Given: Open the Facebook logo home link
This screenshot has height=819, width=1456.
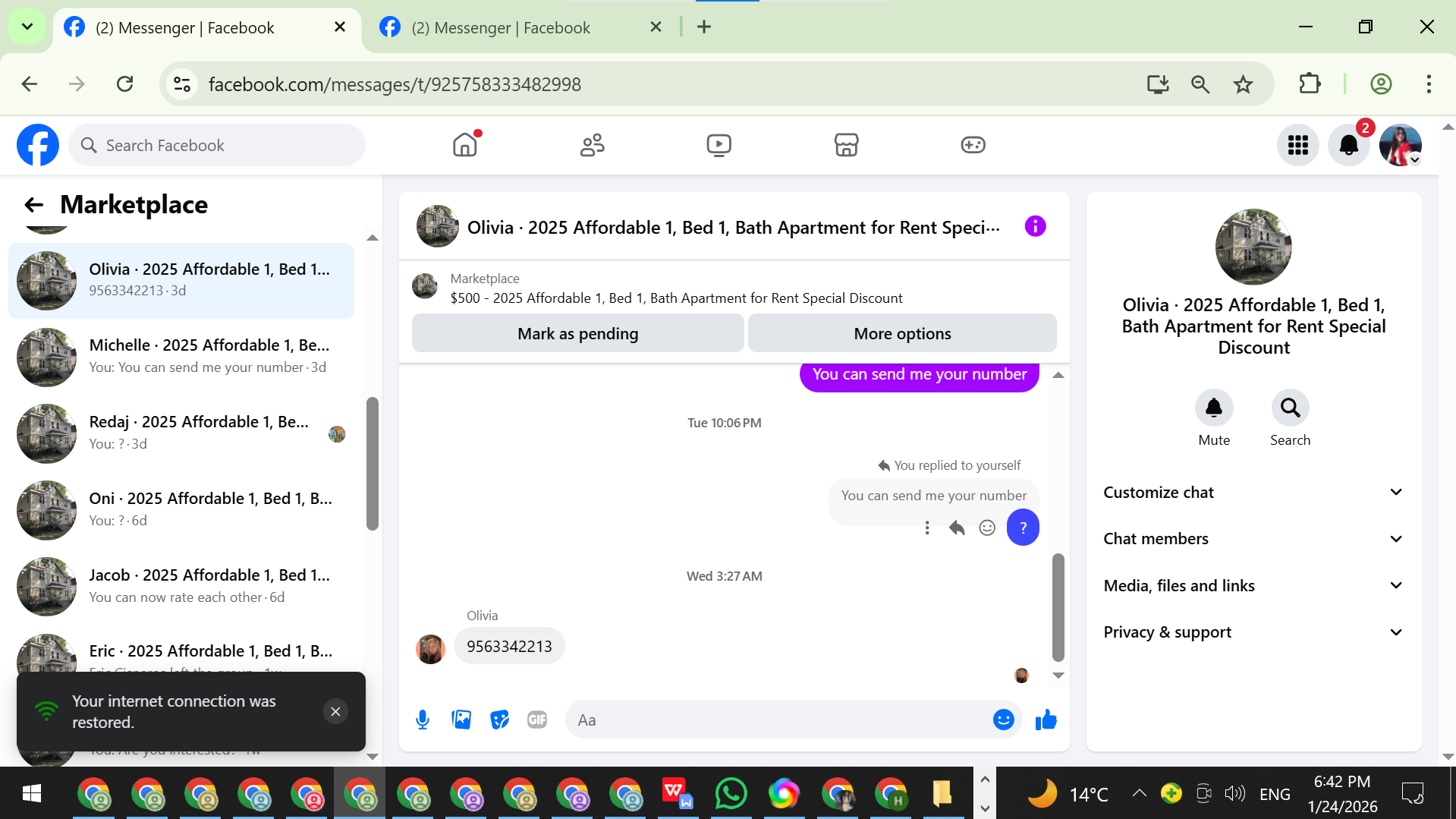Looking at the screenshot, I should 38,145.
